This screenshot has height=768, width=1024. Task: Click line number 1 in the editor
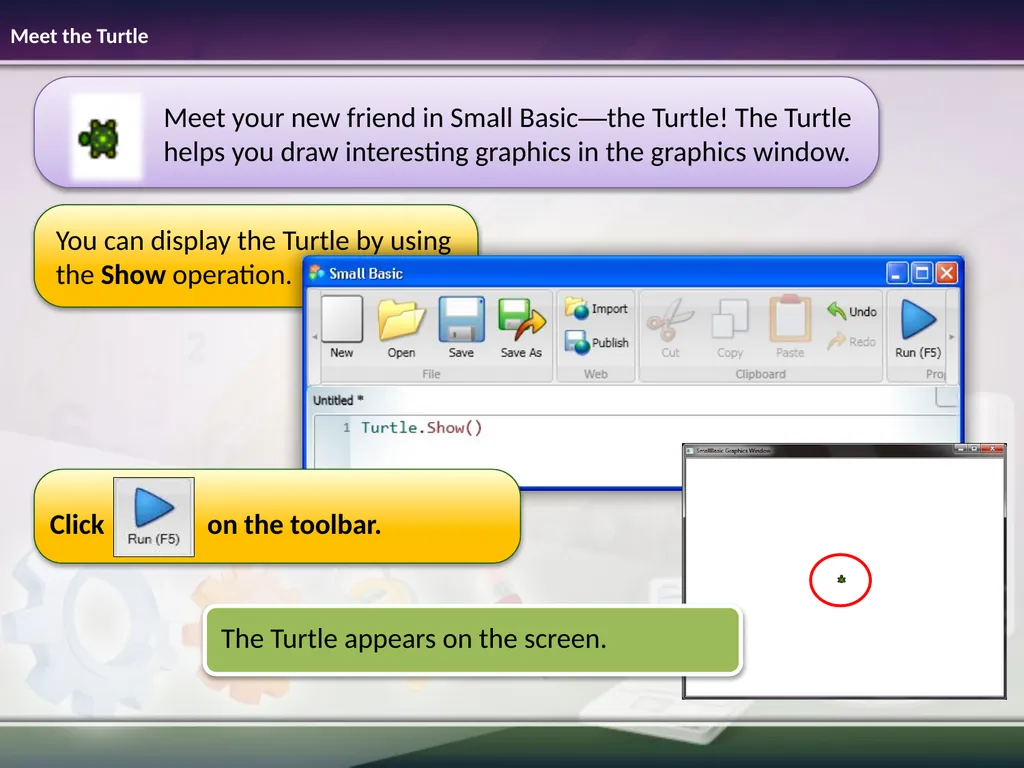[346, 428]
